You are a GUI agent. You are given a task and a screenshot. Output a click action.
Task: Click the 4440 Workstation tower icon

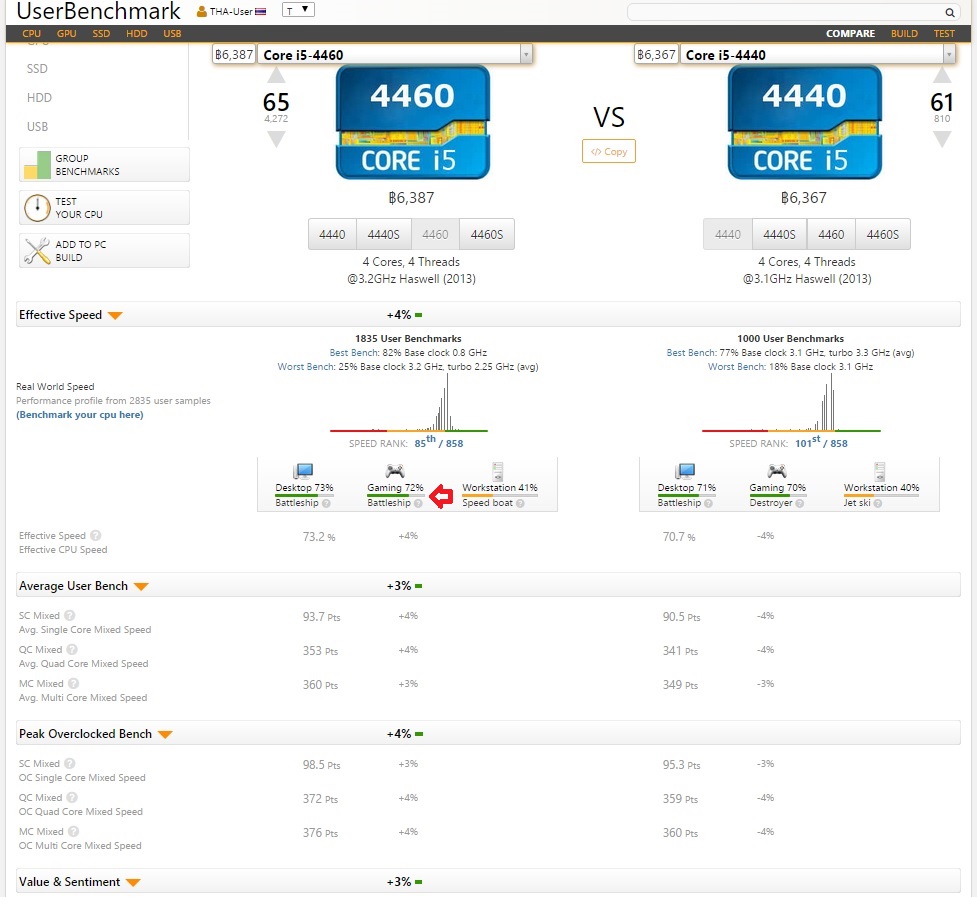tap(879, 471)
